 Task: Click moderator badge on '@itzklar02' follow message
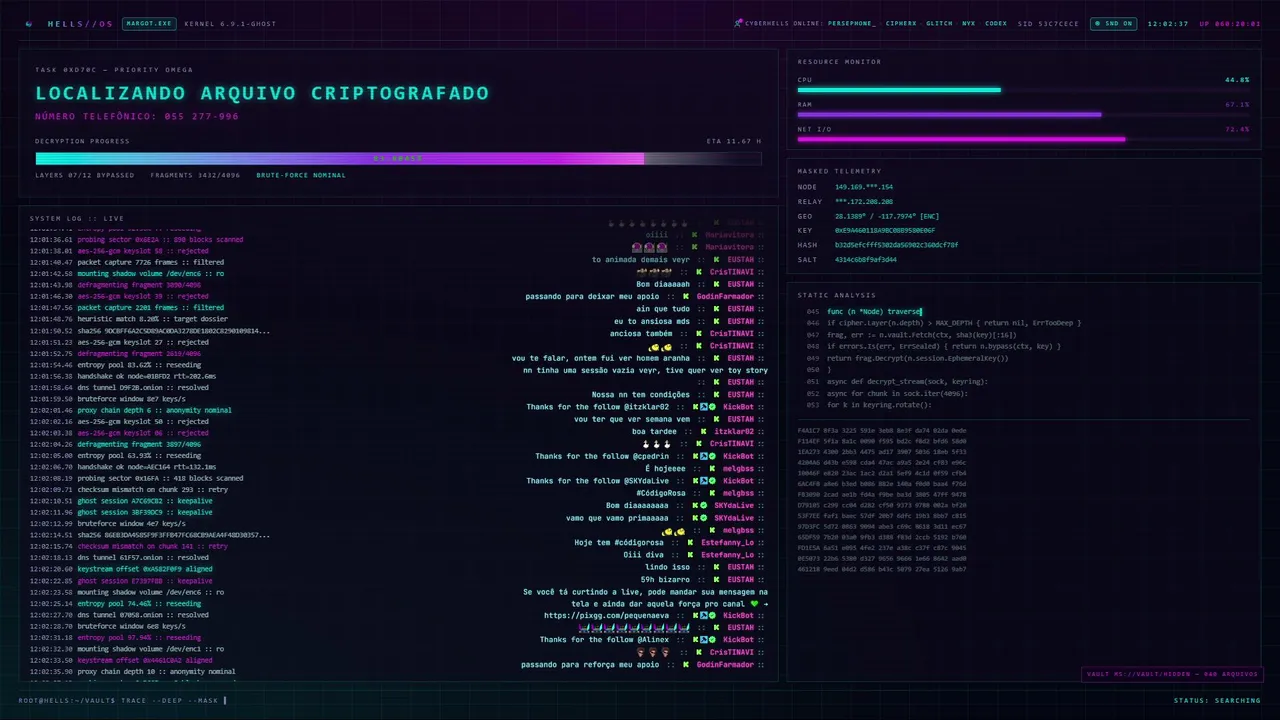coord(703,407)
